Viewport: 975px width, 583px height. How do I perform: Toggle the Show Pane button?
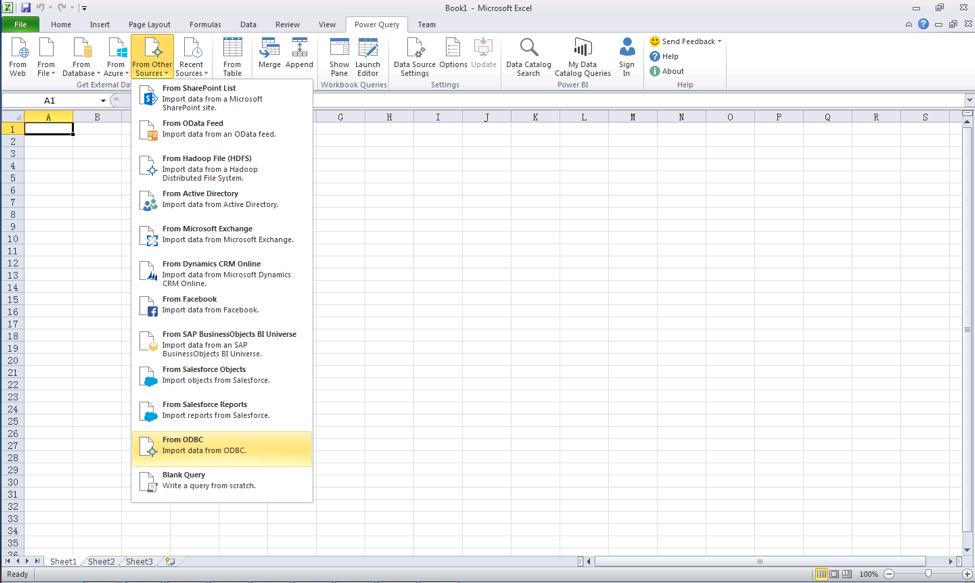[339, 56]
